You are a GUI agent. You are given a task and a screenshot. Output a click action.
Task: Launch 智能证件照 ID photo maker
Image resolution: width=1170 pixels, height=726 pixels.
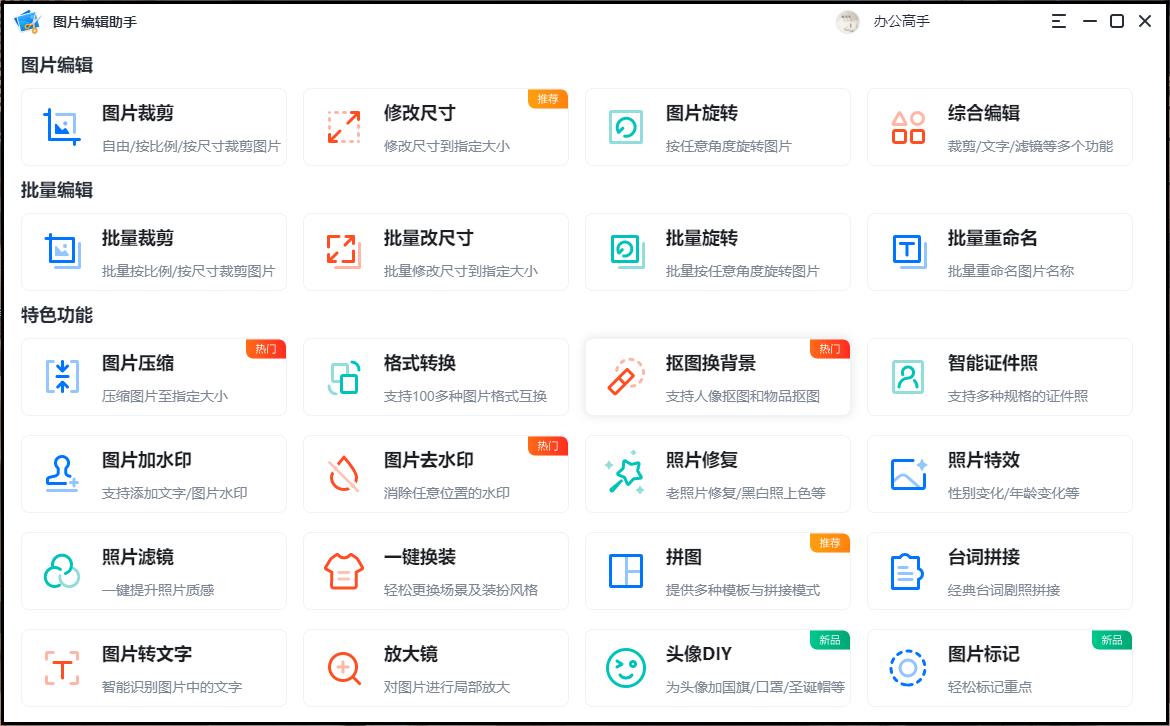coord(1000,377)
